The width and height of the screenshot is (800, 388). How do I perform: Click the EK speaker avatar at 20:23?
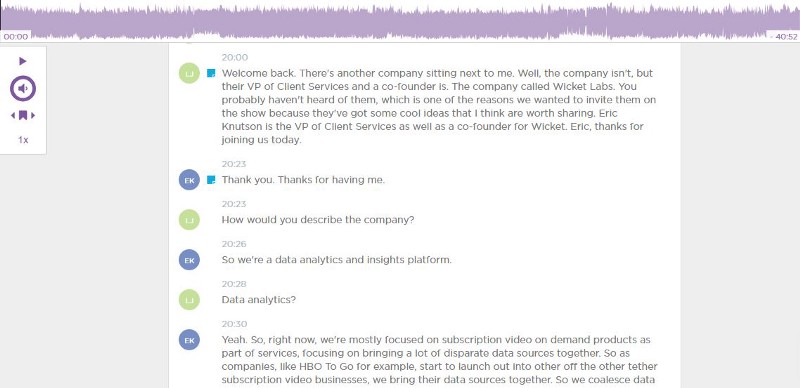189,180
